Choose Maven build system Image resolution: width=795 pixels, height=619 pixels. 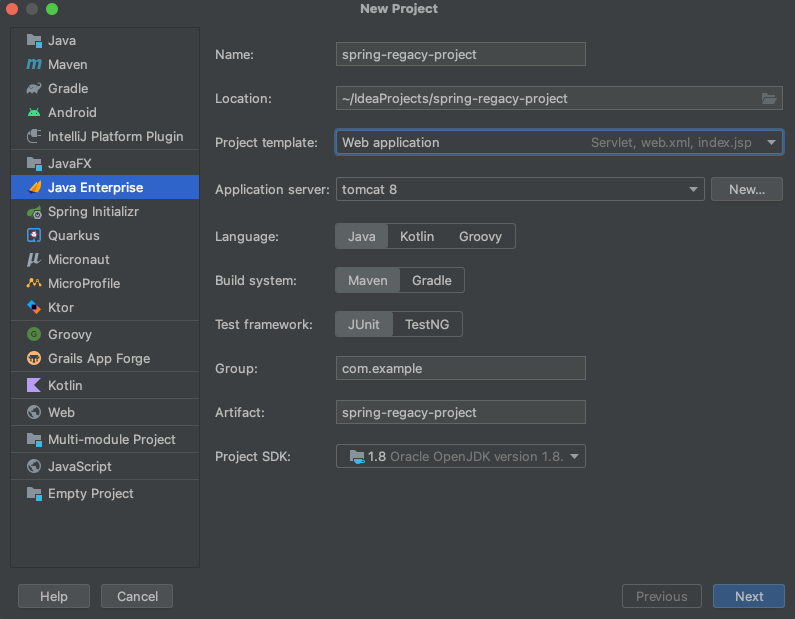(368, 280)
